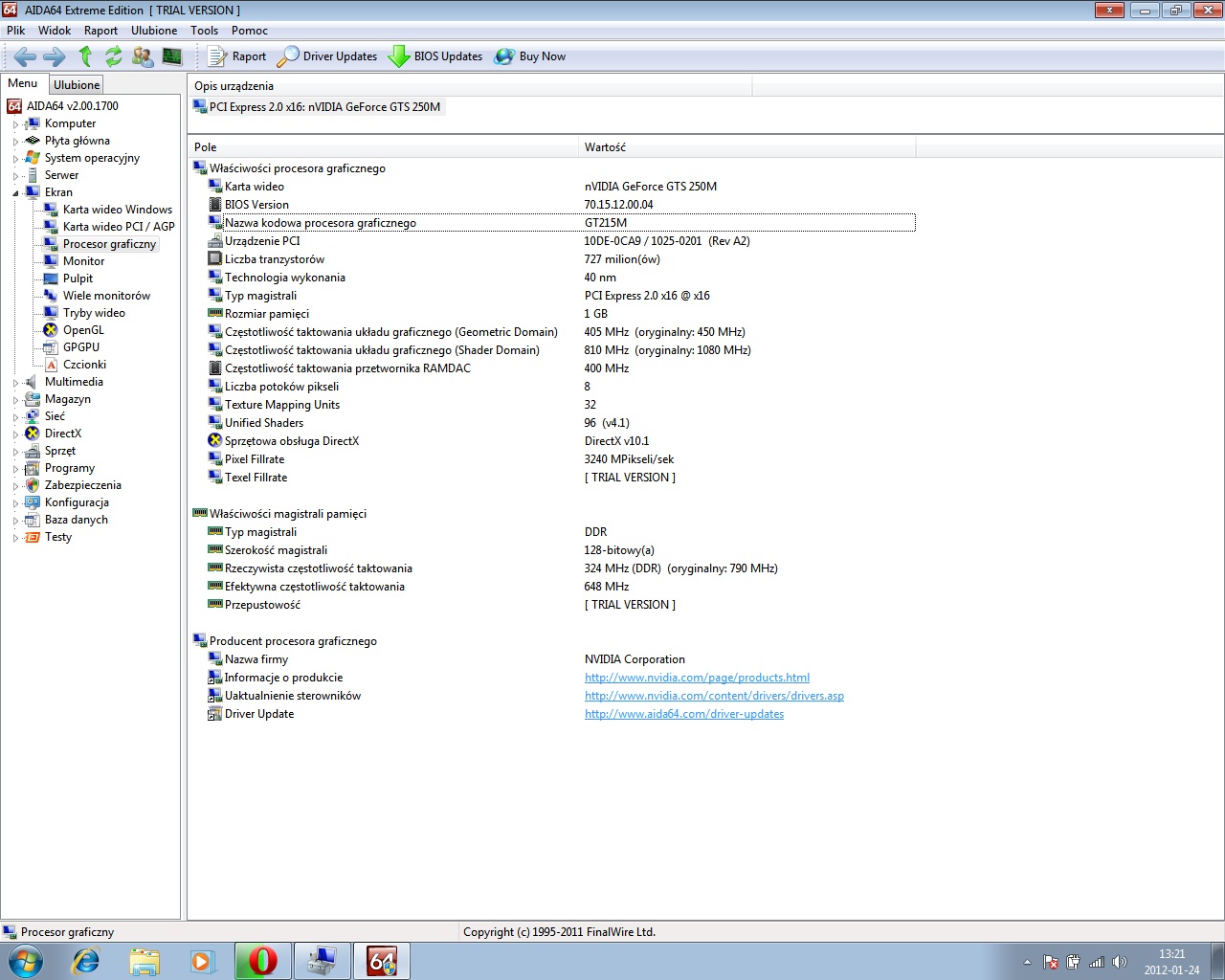1225x980 pixels.
Task: Select the 'BIOS Version' row
Action: tap(561, 205)
